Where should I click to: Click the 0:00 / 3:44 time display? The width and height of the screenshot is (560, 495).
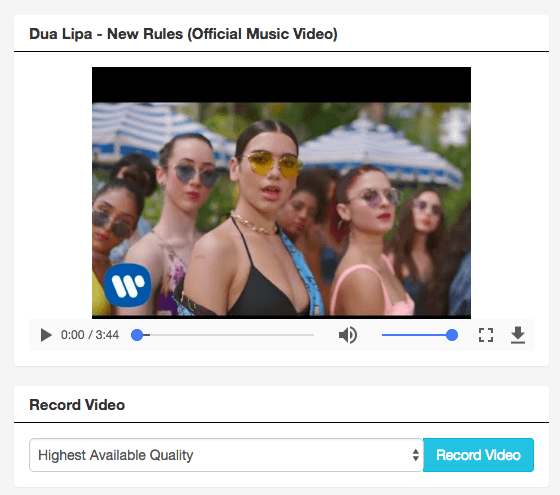[90, 335]
